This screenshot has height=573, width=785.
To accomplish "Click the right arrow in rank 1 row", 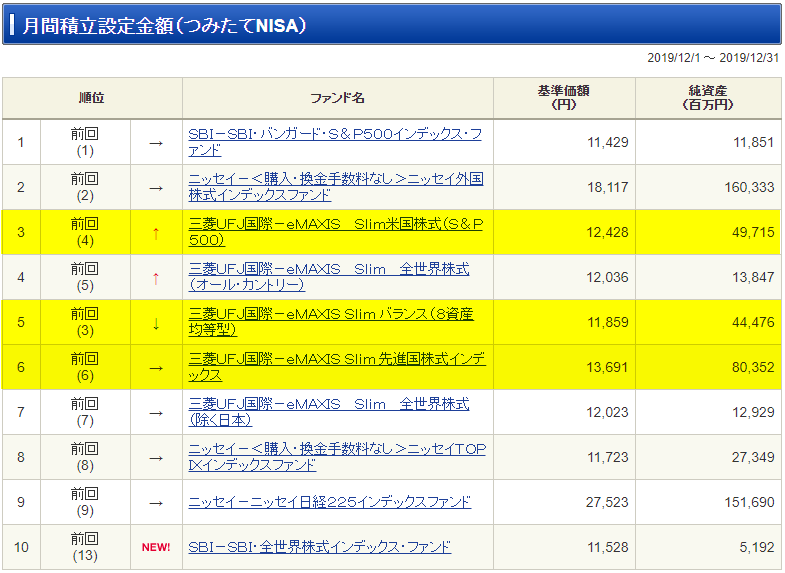I will pos(156,143).
